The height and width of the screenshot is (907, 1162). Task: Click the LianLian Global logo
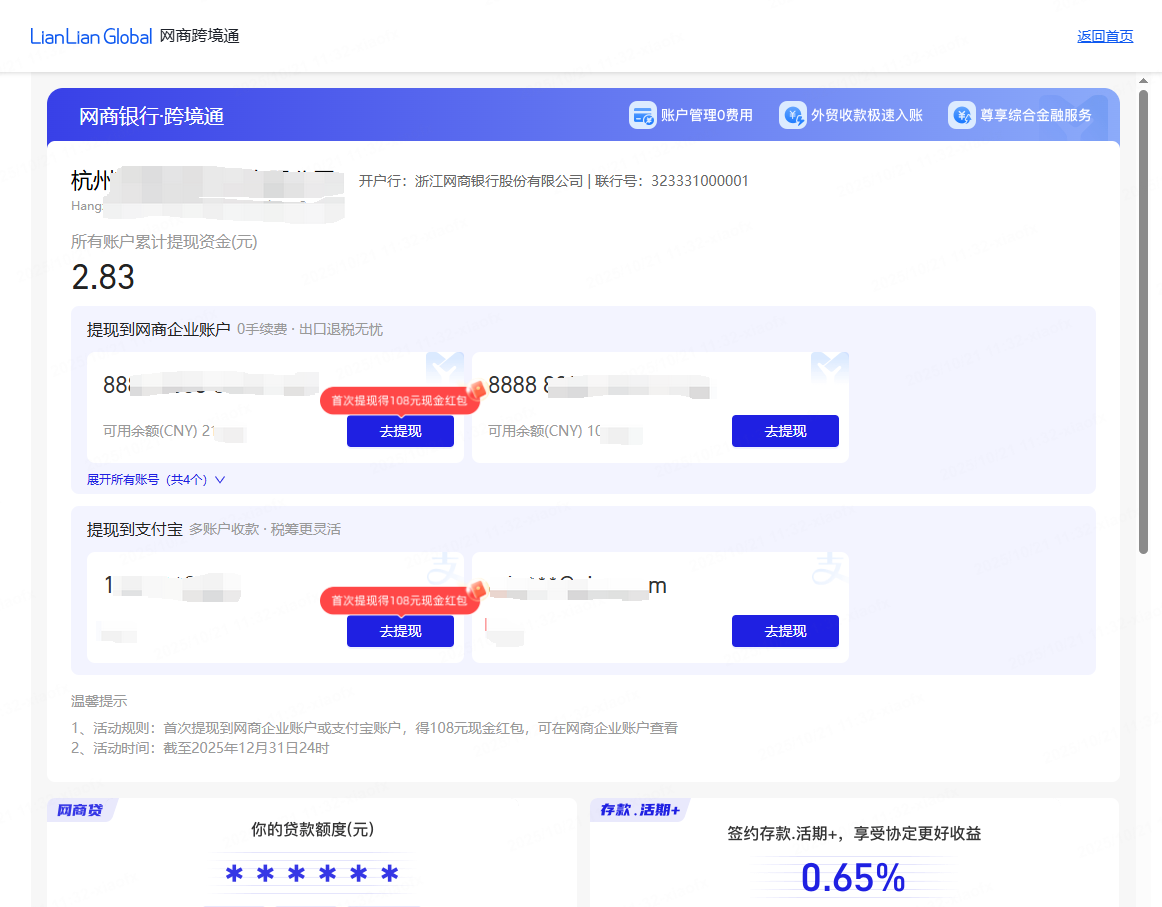click(x=91, y=37)
